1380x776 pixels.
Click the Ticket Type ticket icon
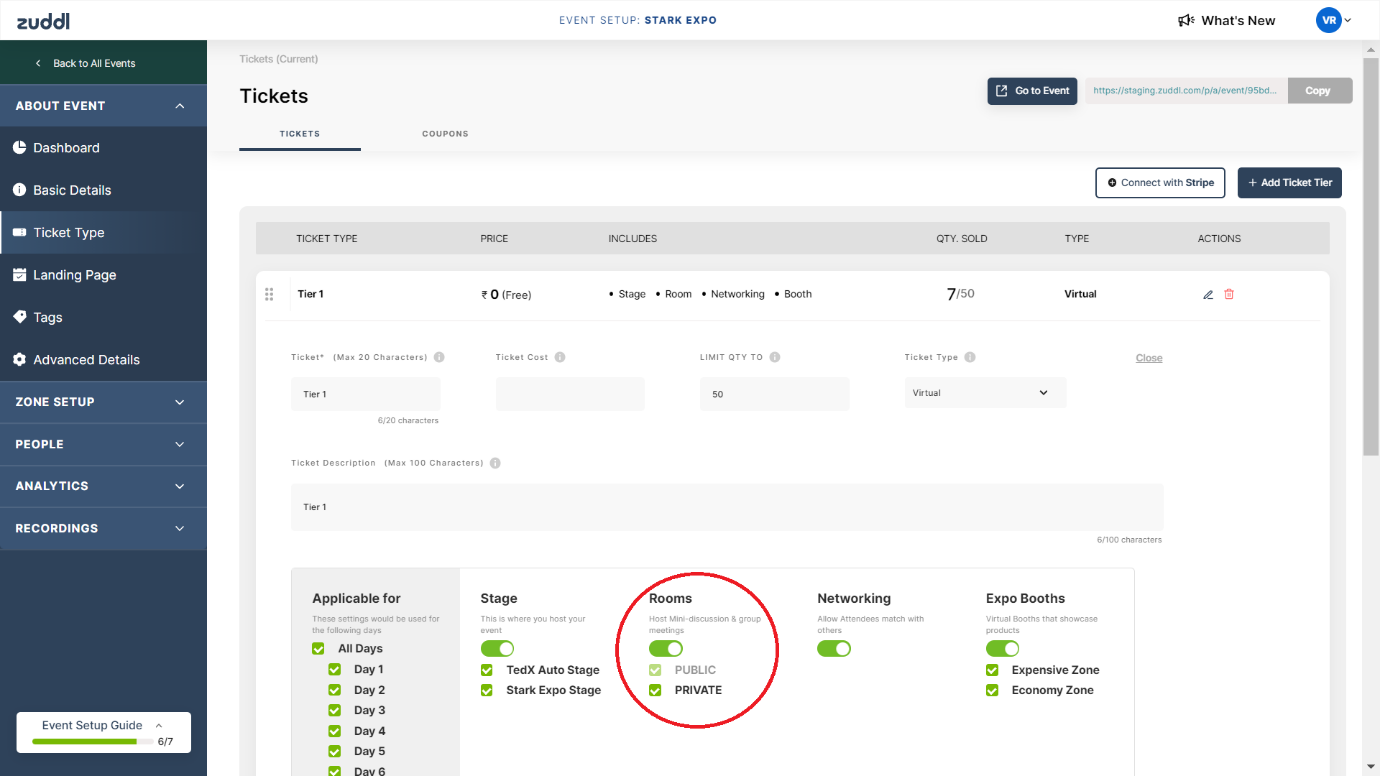(19, 233)
